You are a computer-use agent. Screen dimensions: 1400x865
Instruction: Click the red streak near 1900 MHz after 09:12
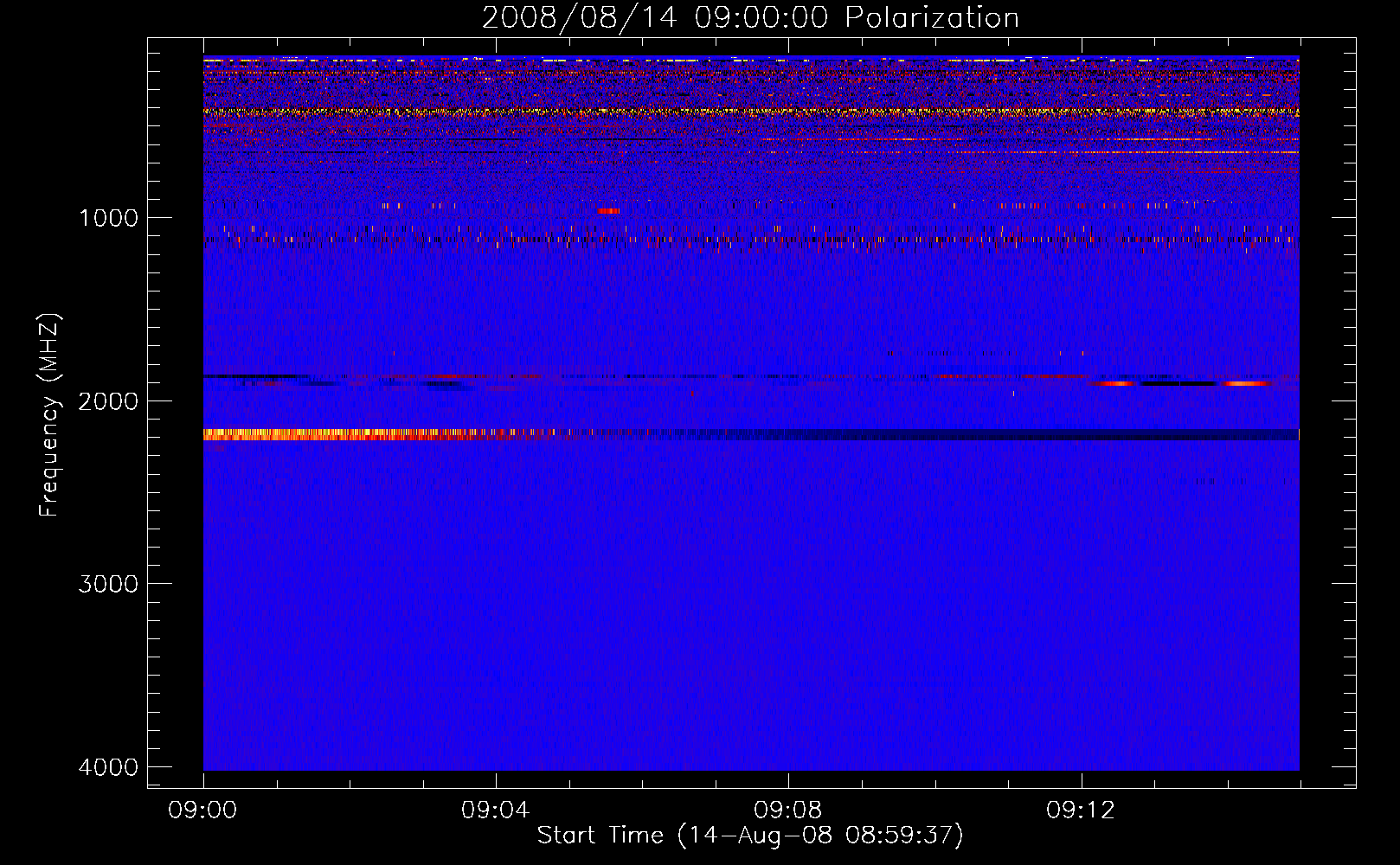(x=1114, y=383)
